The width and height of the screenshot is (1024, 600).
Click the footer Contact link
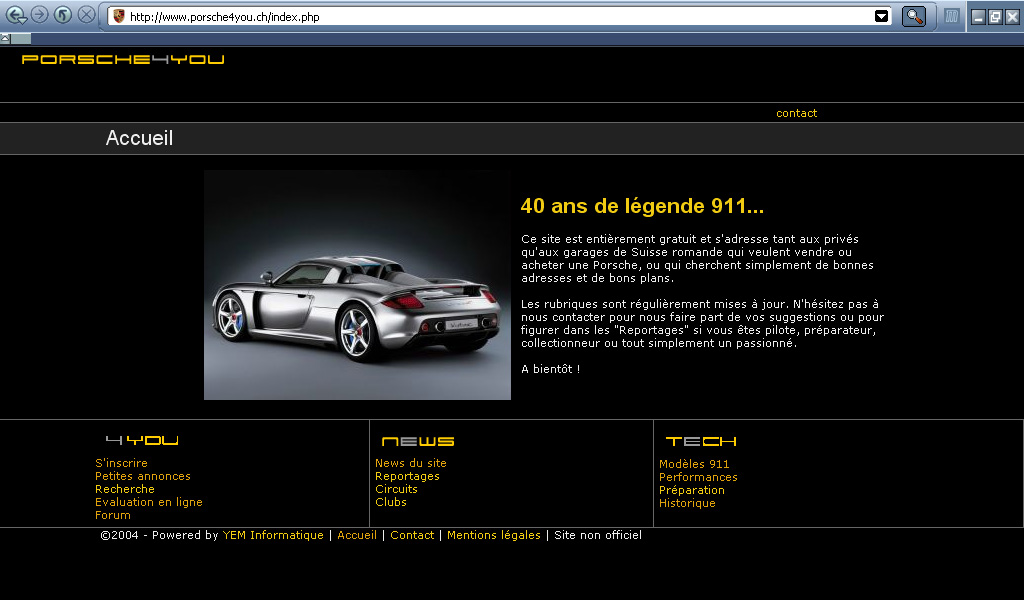coord(412,535)
